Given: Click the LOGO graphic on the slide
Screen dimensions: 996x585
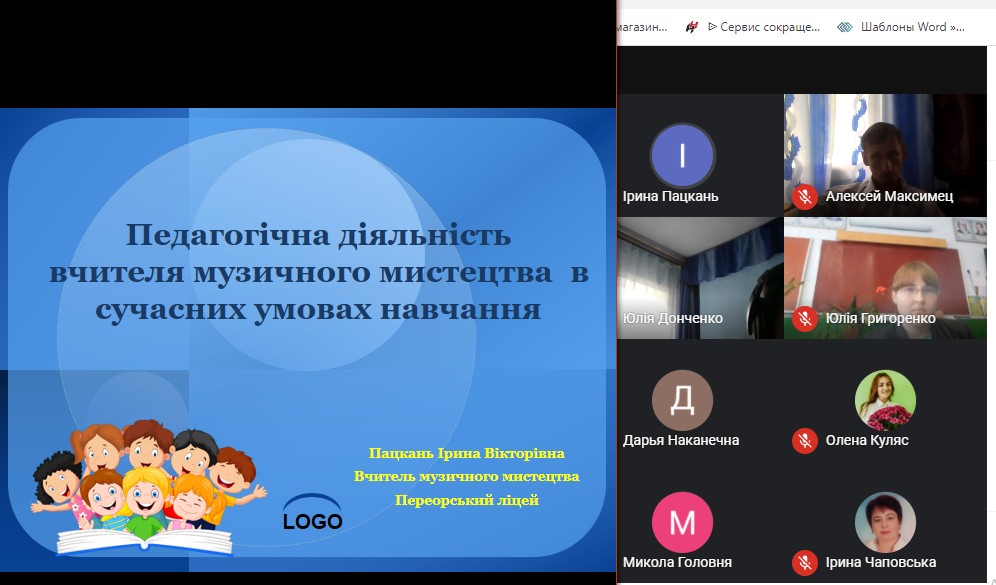Looking at the screenshot, I should (312, 512).
